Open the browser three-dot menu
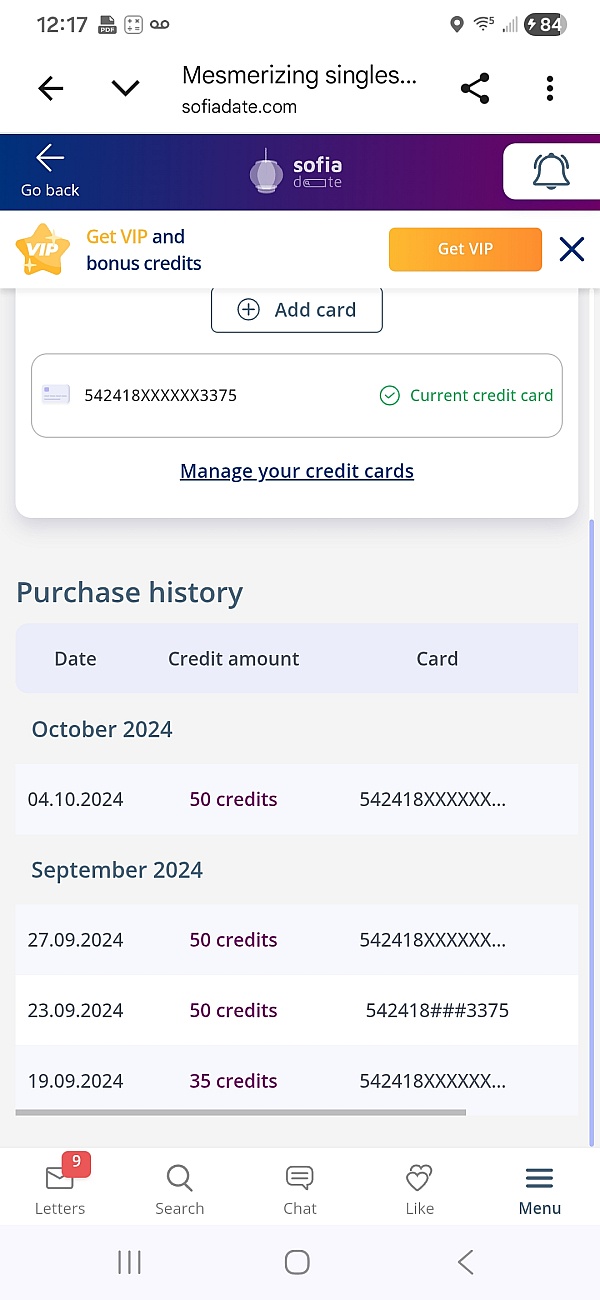 point(550,89)
